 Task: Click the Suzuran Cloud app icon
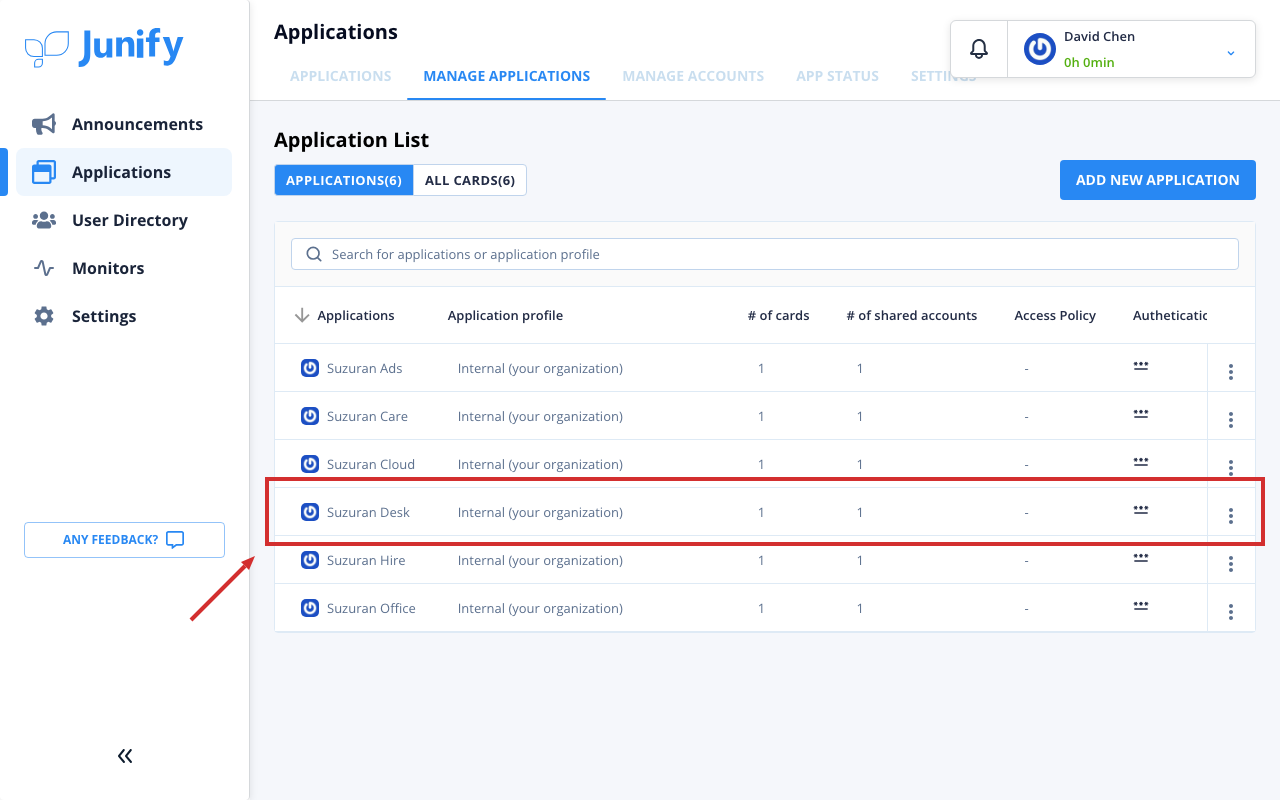(x=310, y=464)
